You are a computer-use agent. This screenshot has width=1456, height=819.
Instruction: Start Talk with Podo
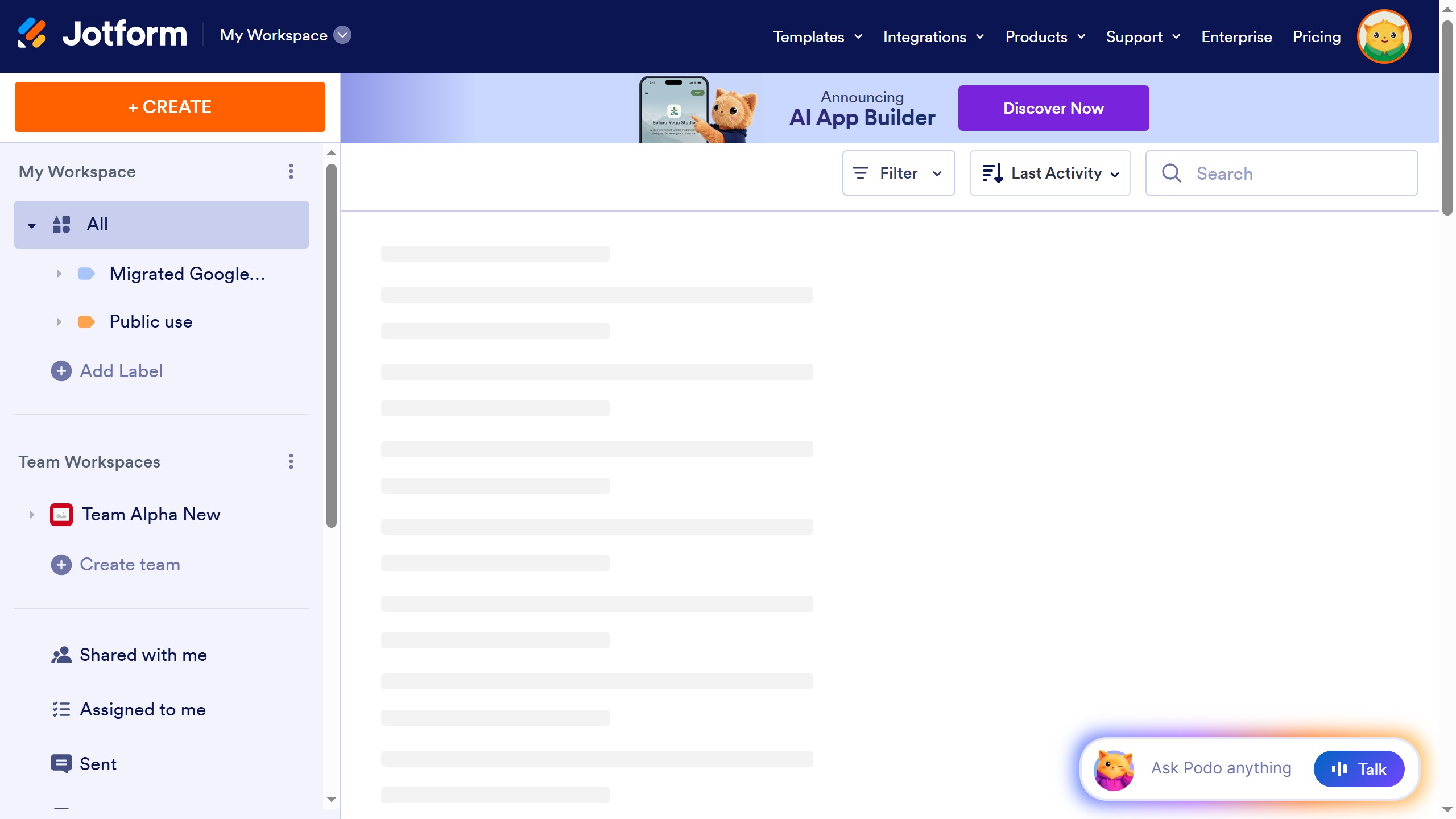1359,769
